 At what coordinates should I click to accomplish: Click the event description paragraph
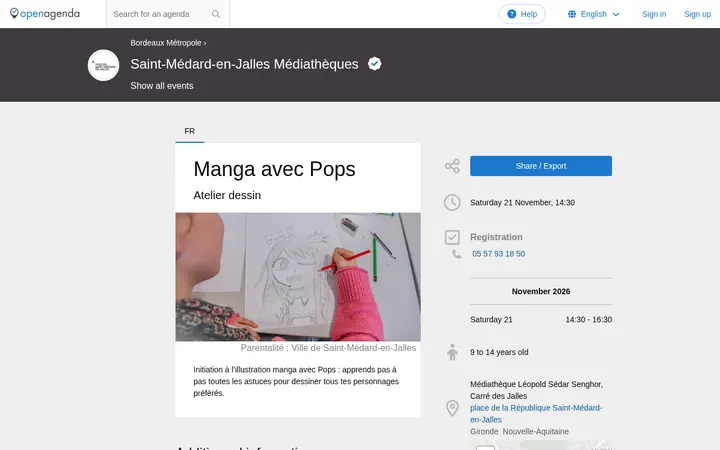(296, 382)
